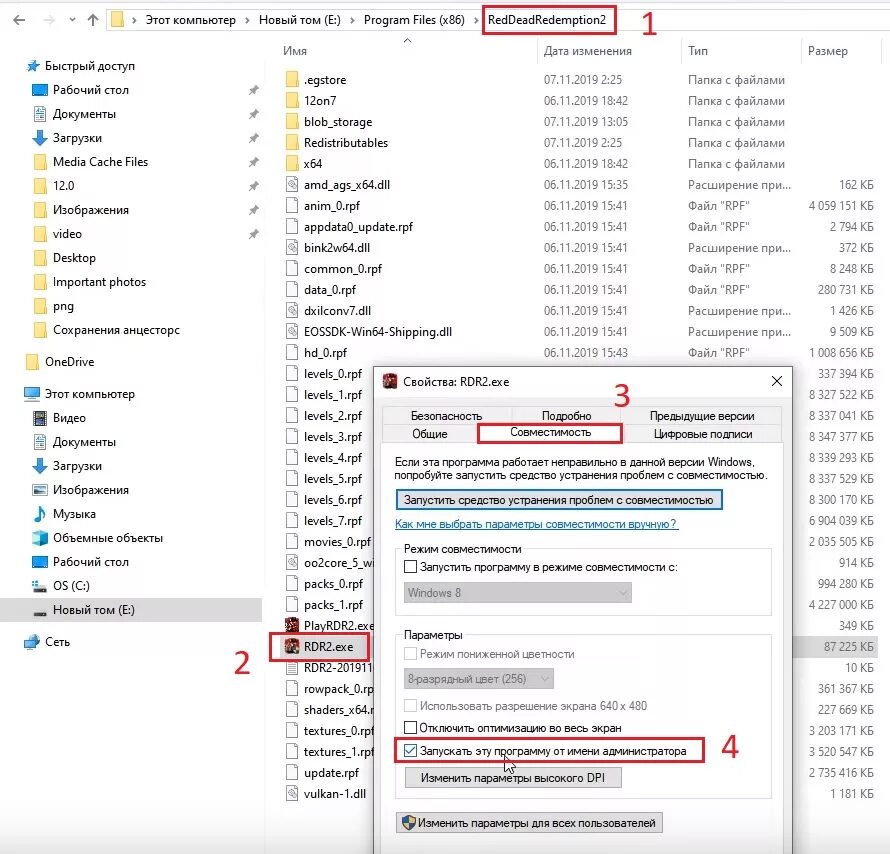Select amd_ags_x64.dll file icon
The height and width of the screenshot is (854, 890).
[292, 184]
